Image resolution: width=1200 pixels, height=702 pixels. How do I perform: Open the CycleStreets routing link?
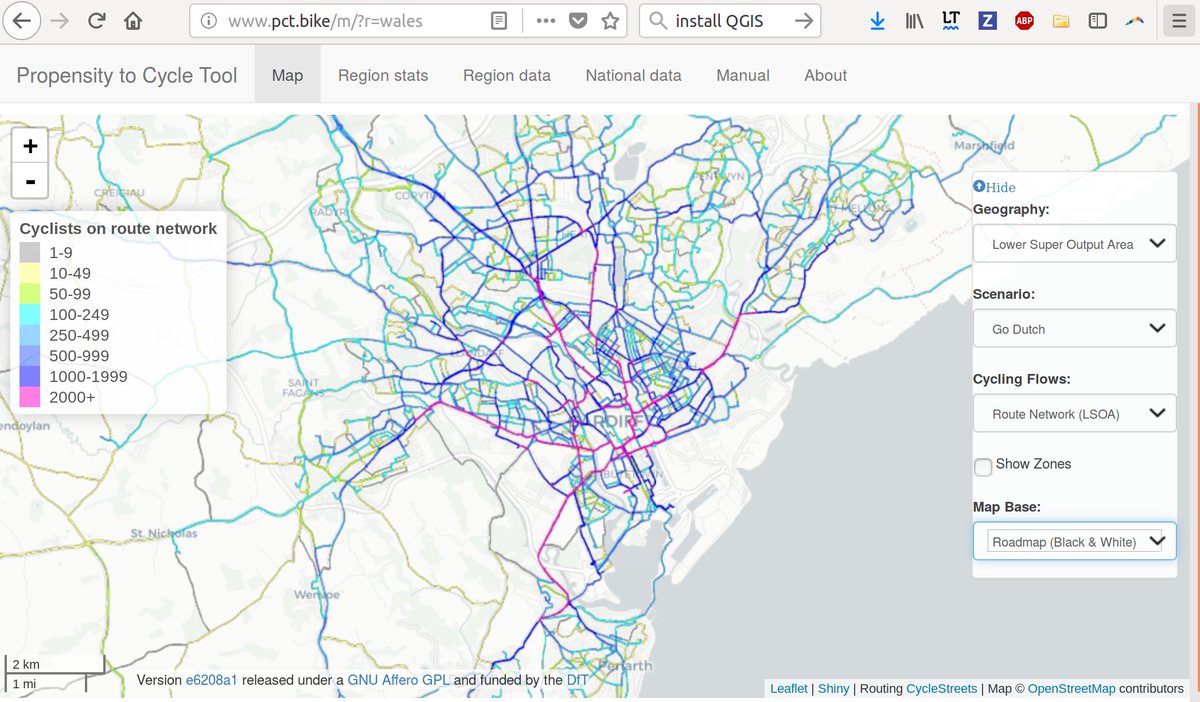pyautogui.click(x=942, y=689)
